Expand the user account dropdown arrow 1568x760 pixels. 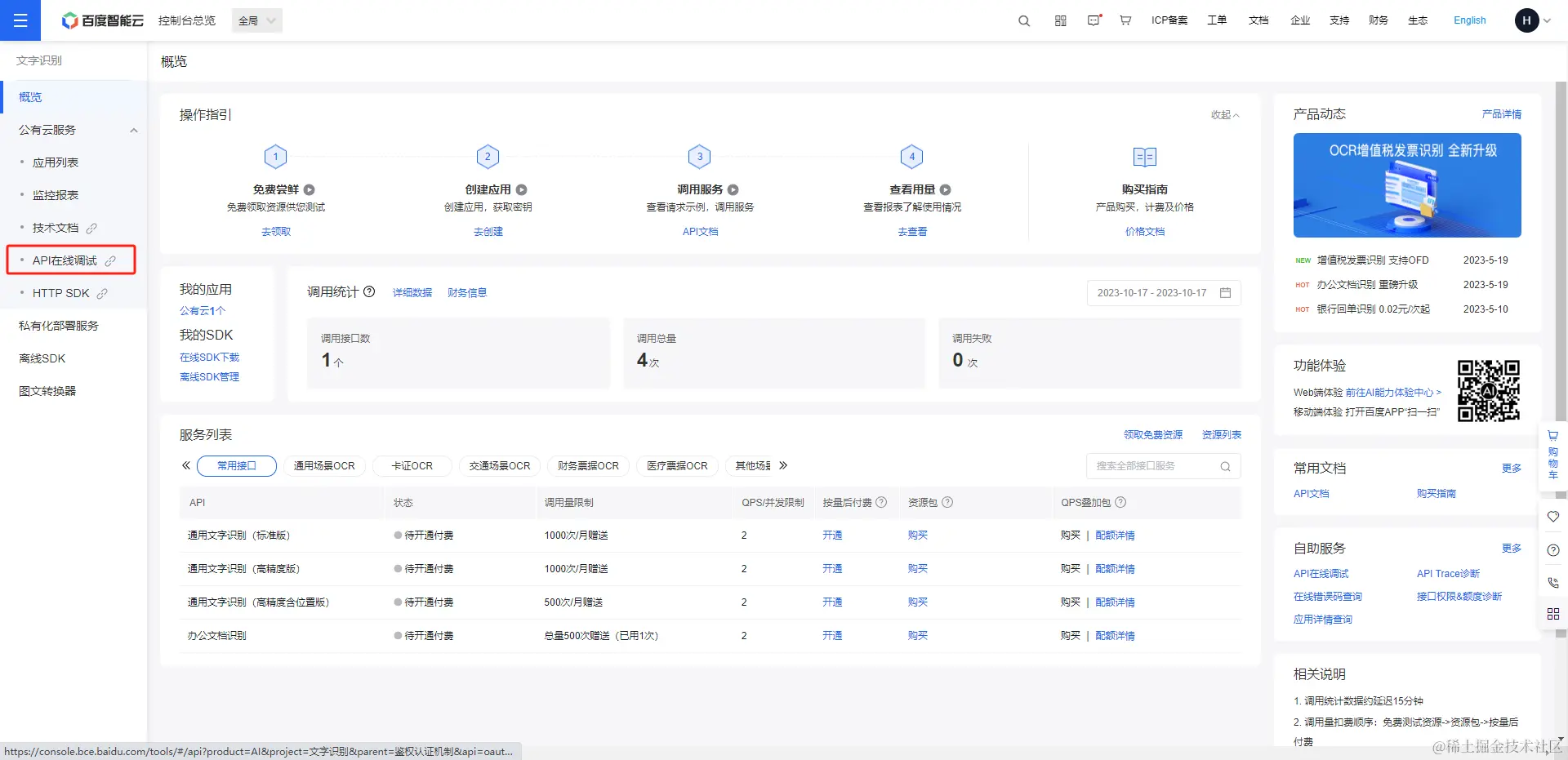click(x=1547, y=20)
